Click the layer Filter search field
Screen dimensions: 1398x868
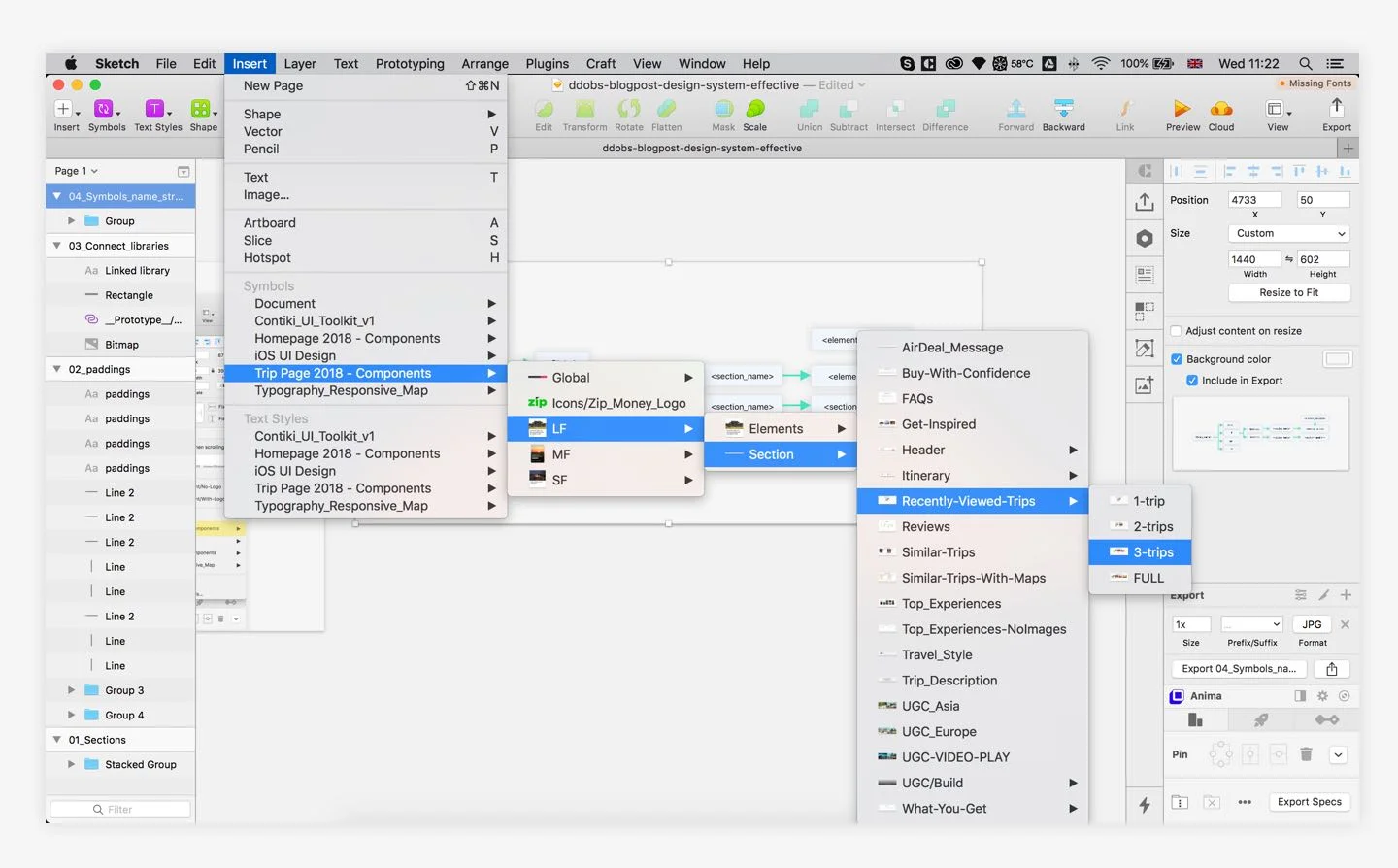(x=120, y=809)
